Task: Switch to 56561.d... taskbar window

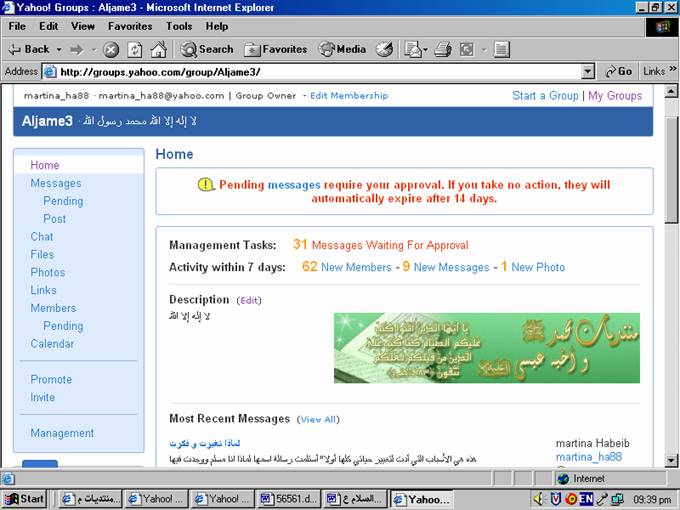Action: [x=289, y=499]
